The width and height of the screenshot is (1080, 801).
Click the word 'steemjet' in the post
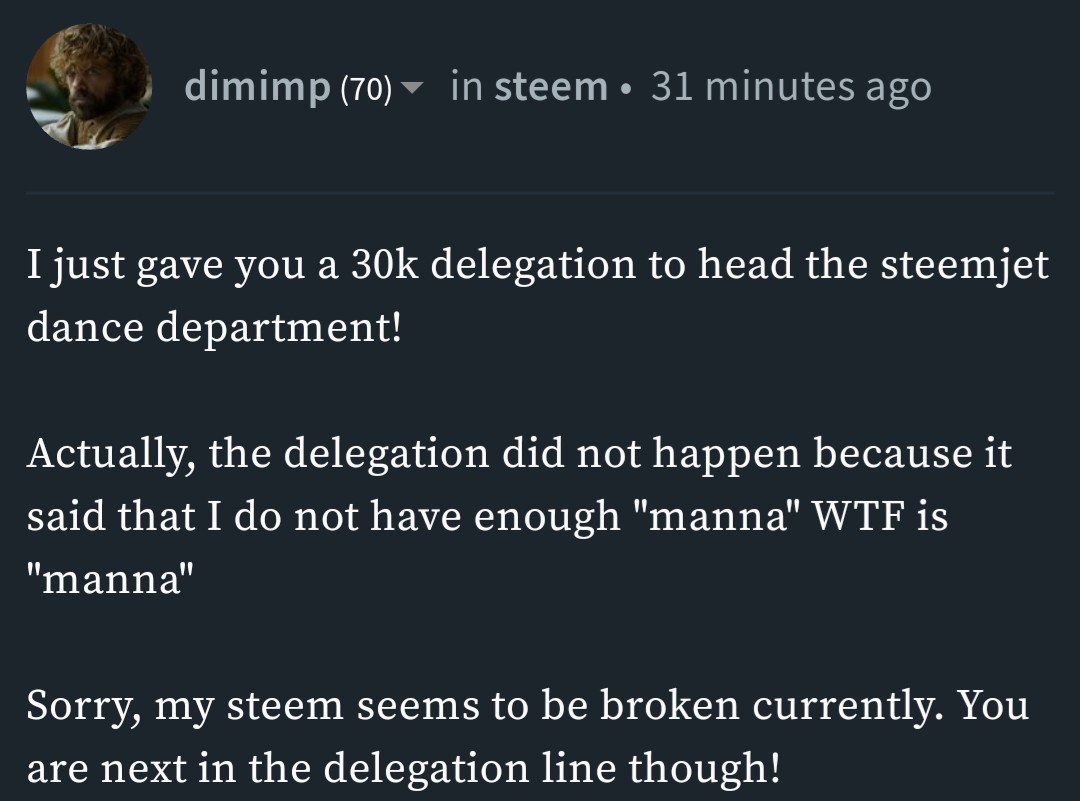[965, 265]
